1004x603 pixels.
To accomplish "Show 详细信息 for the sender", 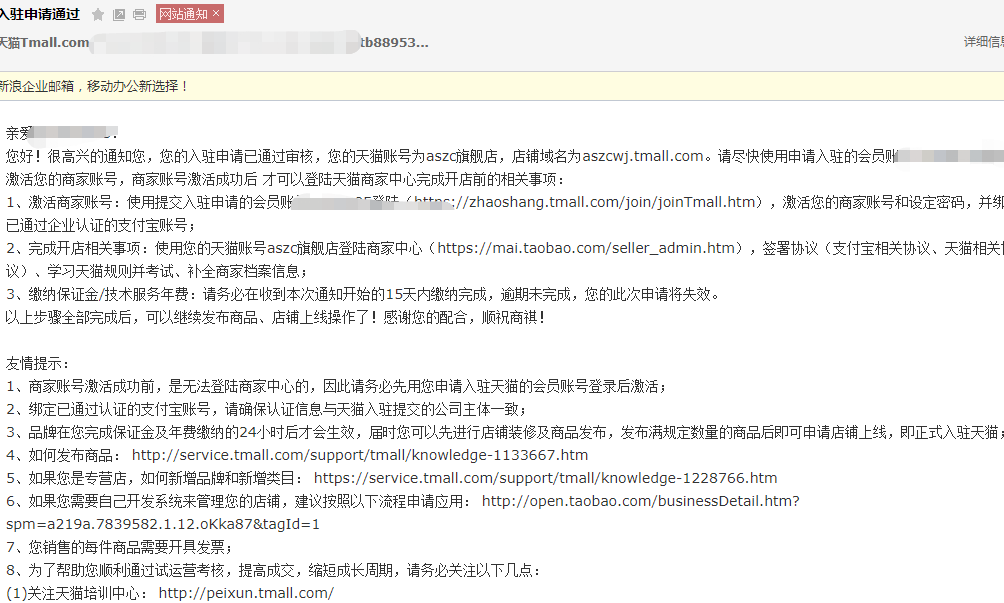I will [x=984, y=42].
